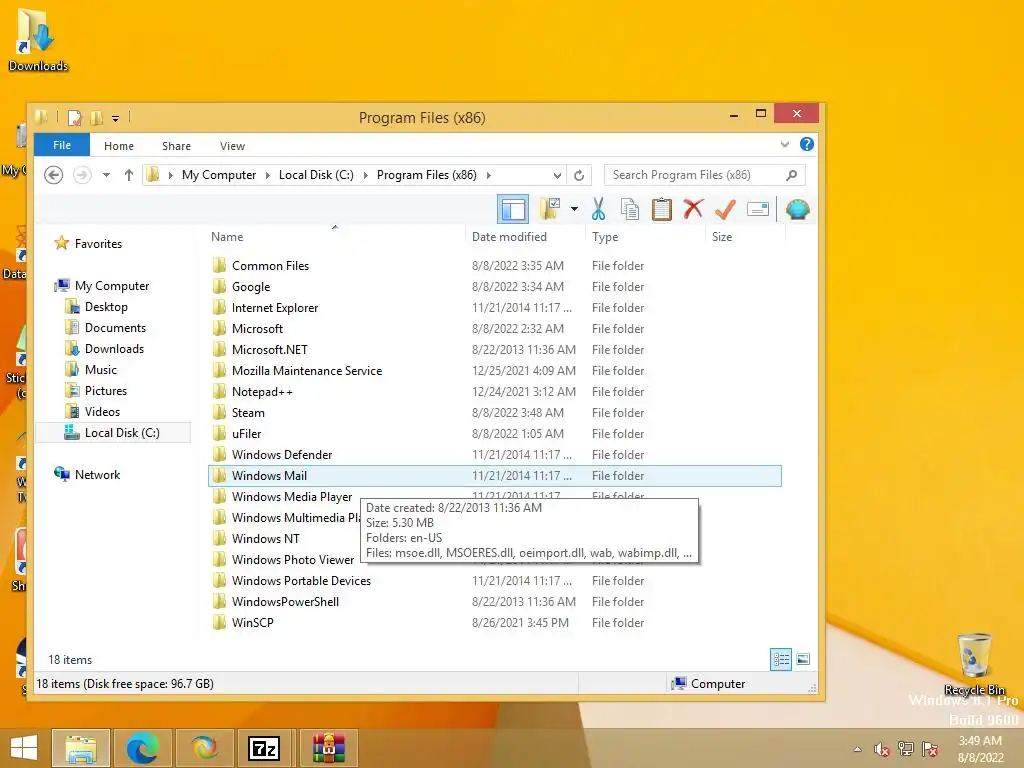Open the Quick Access Toolbar customize dropdown
The width and height of the screenshot is (1024, 768).
(115, 118)
